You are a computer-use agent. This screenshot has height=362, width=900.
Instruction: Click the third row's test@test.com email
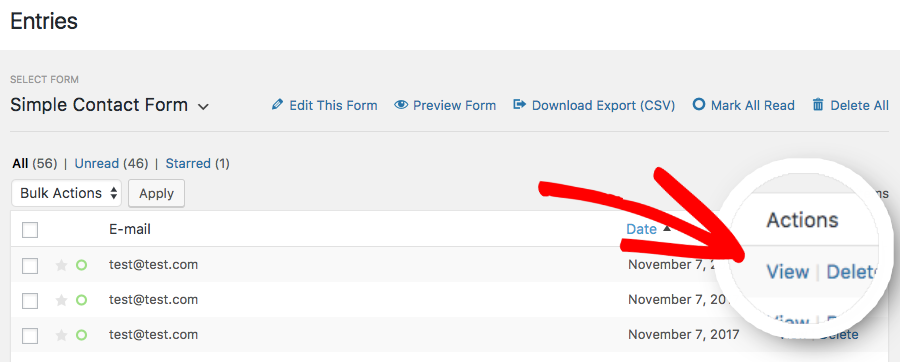tap(153, 335)
